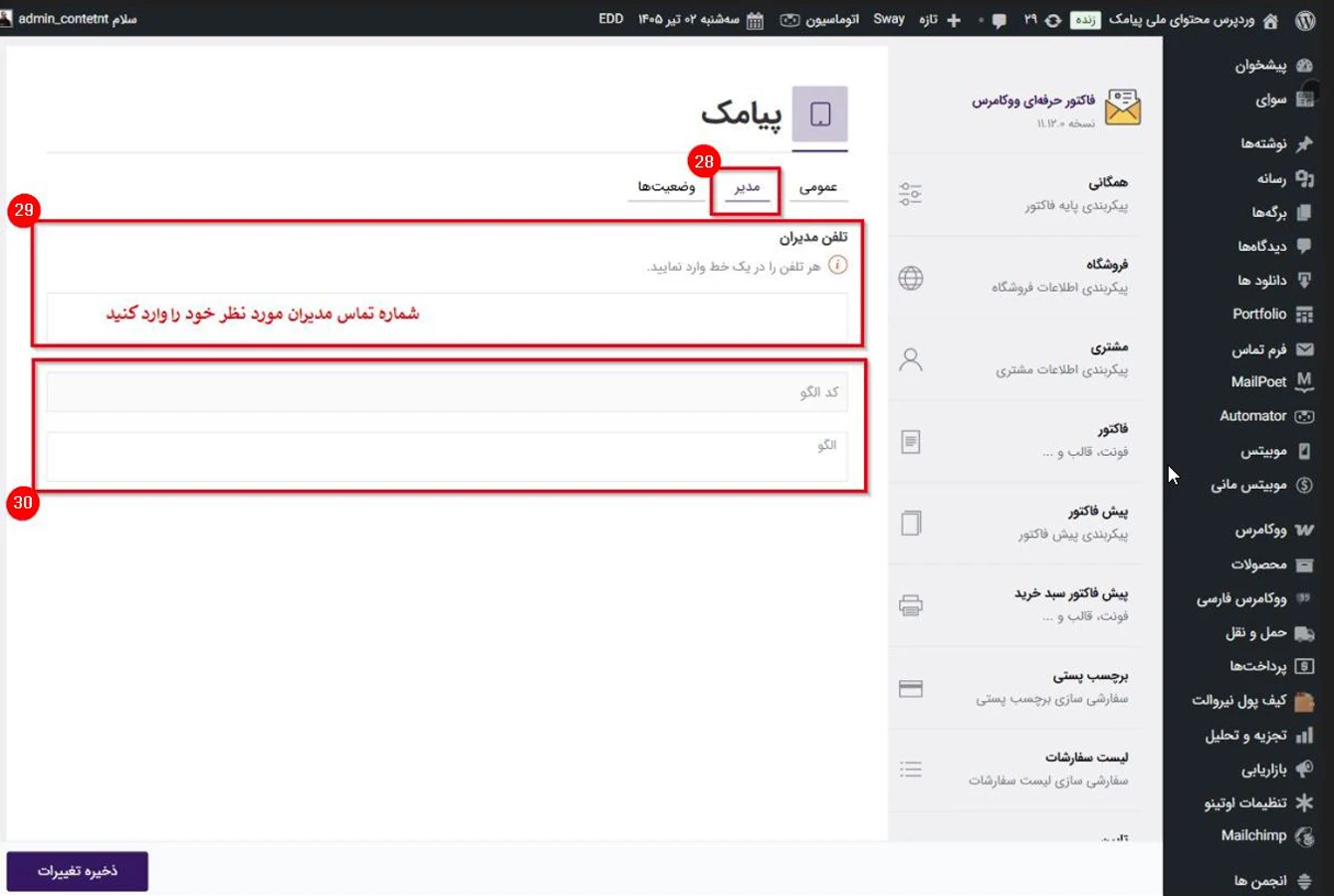
Task: Click the document icon beside فاکتور
Action: (911, 442)
